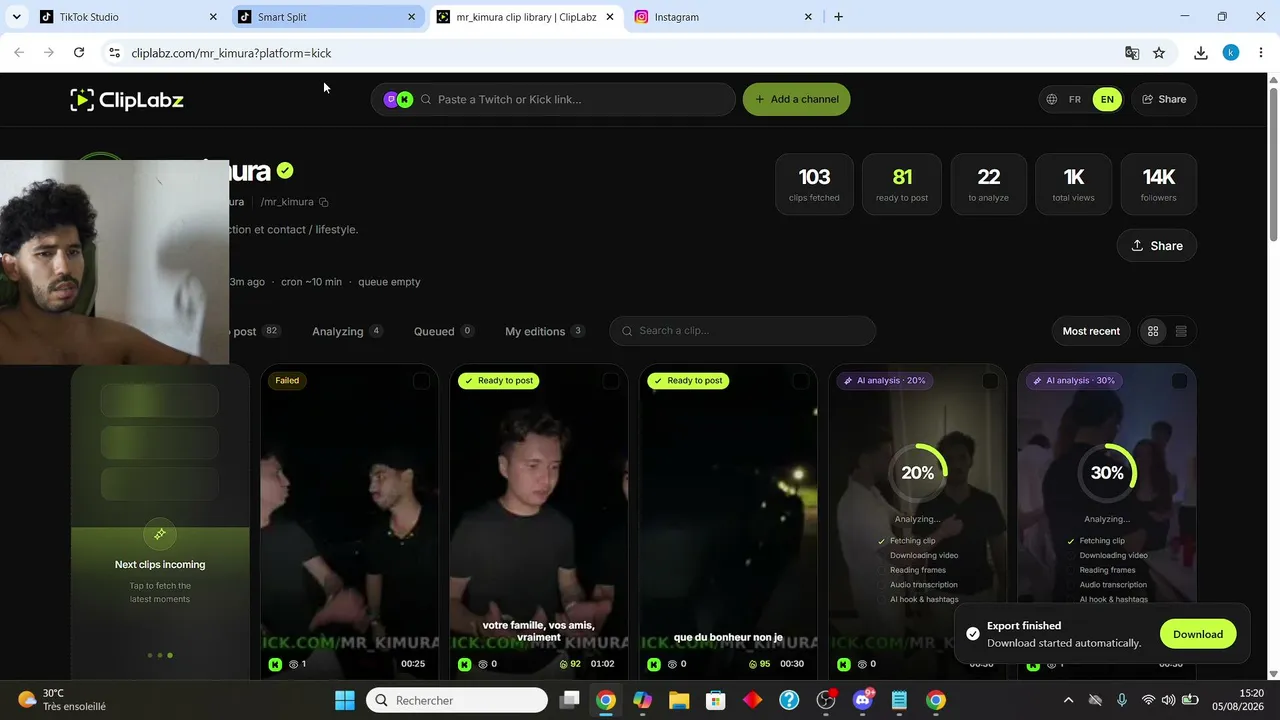The width and height of the screenshot is (1280, 720).
Task: Show hidden system tray icons
Action: [x=1068, y=700]
